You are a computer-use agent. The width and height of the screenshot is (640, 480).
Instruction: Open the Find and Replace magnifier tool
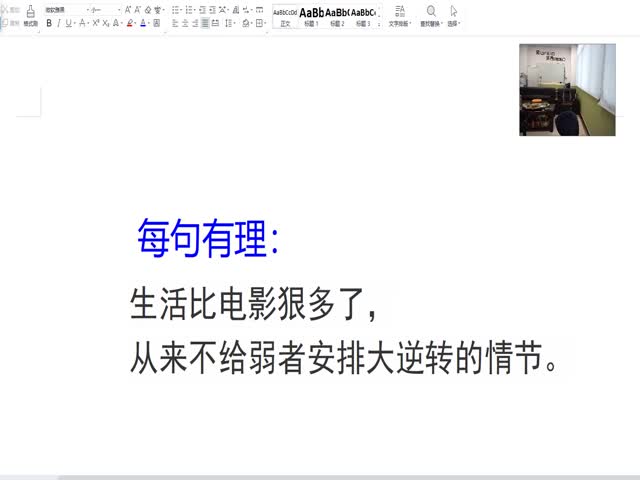[431, 14]
